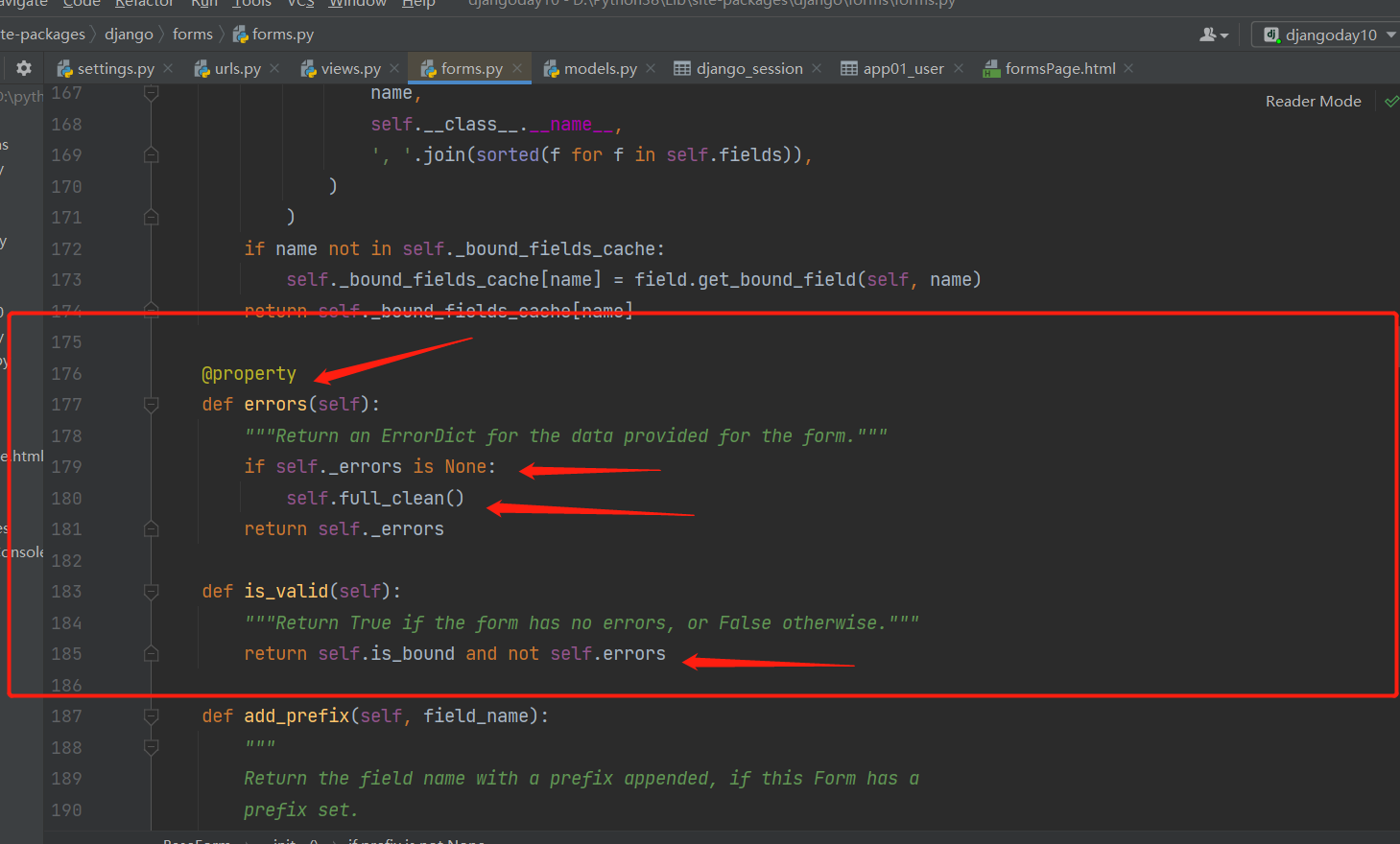Click "return self._errors" on line 181
Screen dimensions: 1400x844
344,529
